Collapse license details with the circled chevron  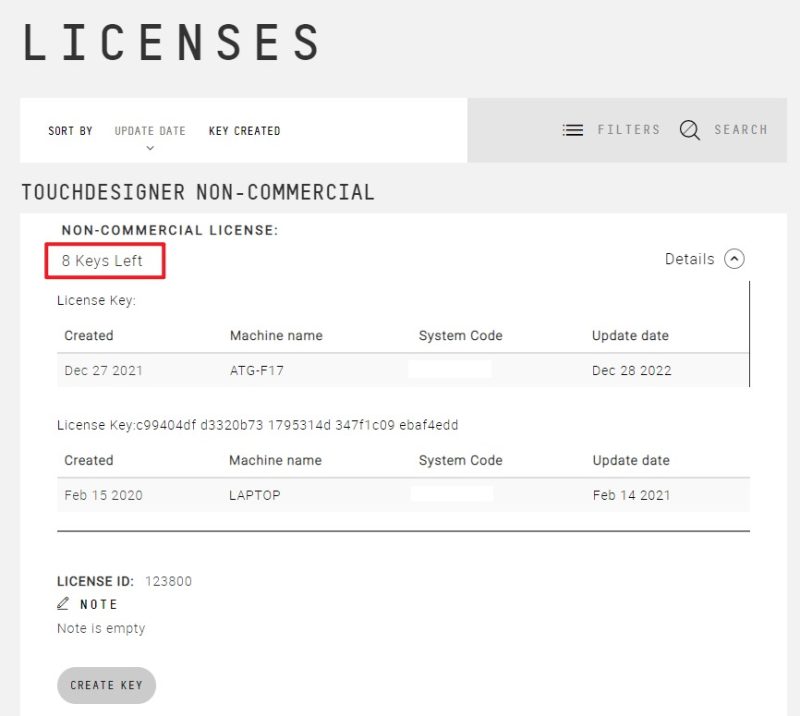[x=734, y=259]
